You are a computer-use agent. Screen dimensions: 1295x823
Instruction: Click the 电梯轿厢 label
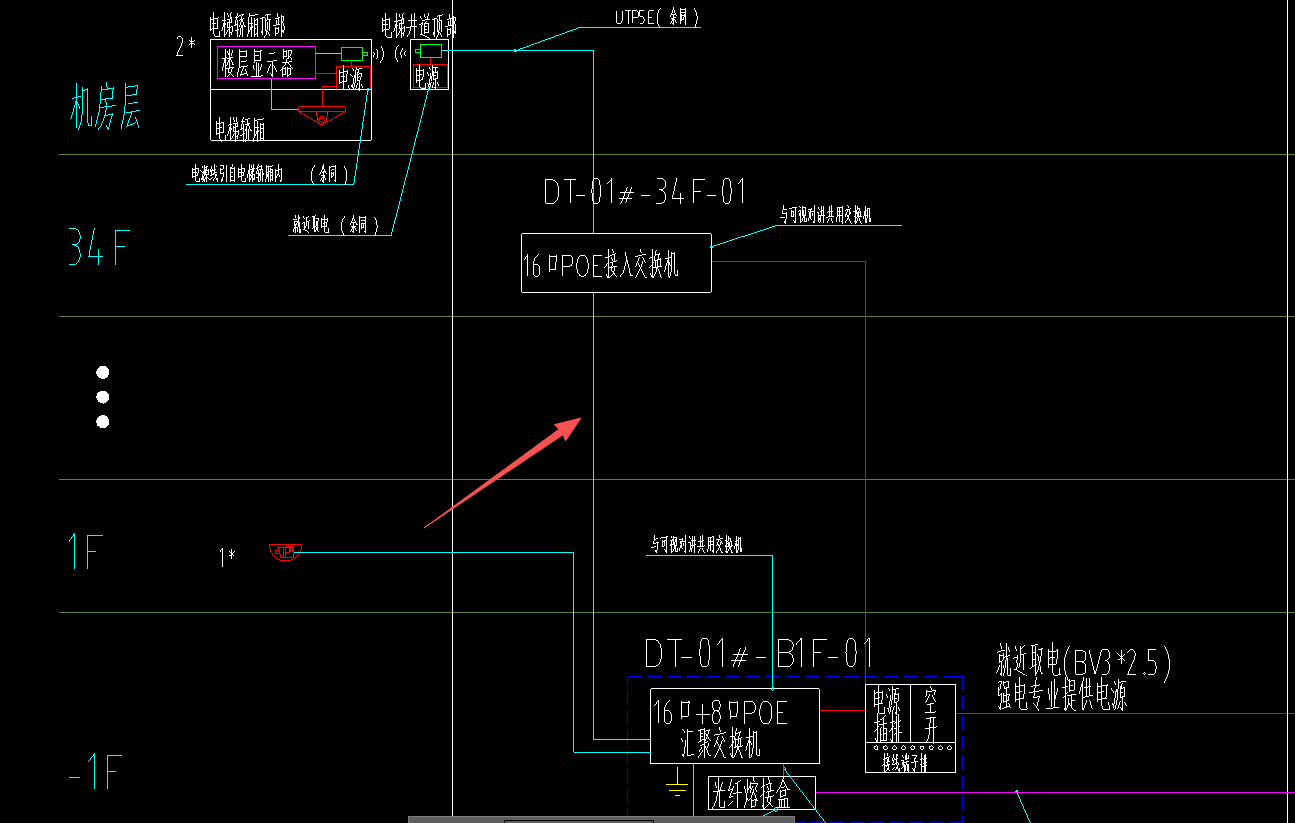(x=240, y=129)
